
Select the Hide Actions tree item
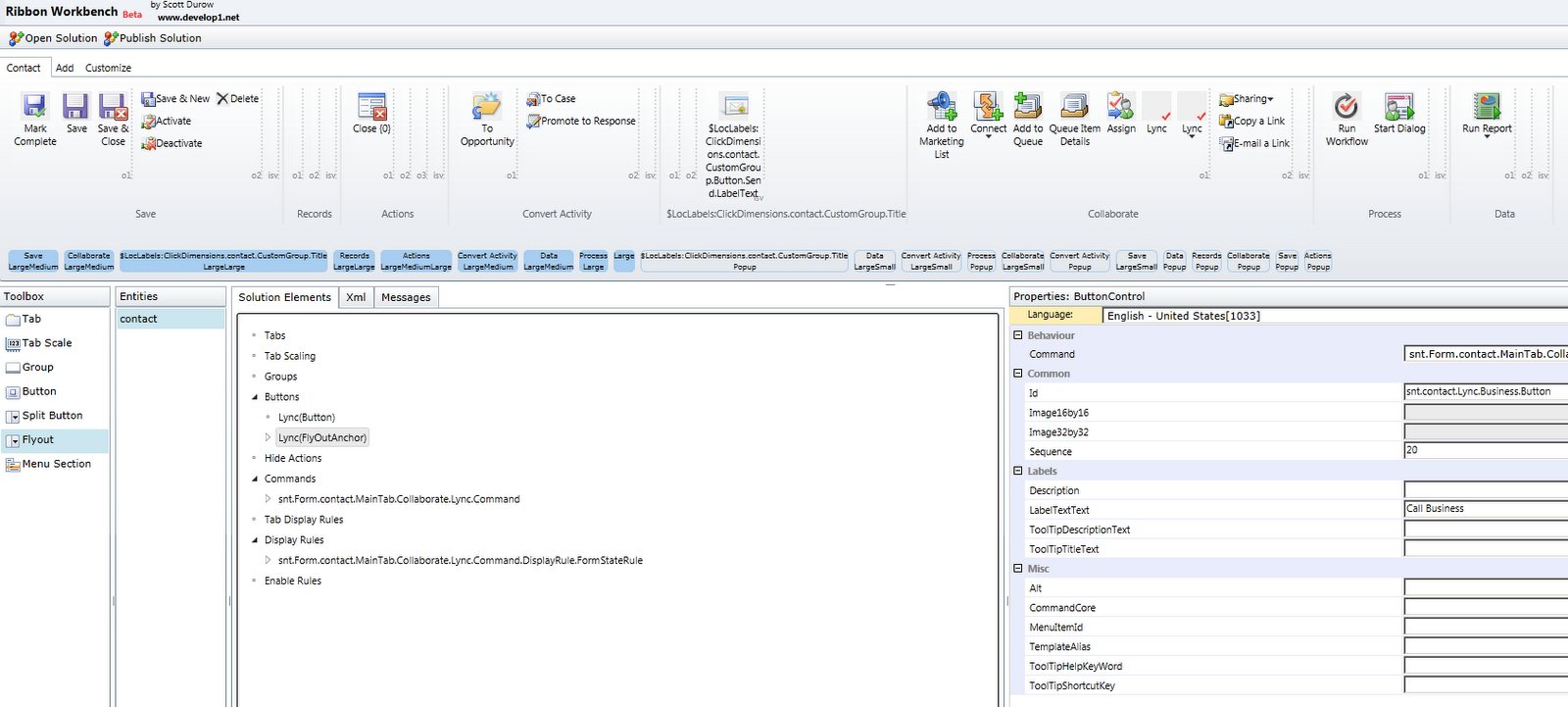(x=293, y=459)
